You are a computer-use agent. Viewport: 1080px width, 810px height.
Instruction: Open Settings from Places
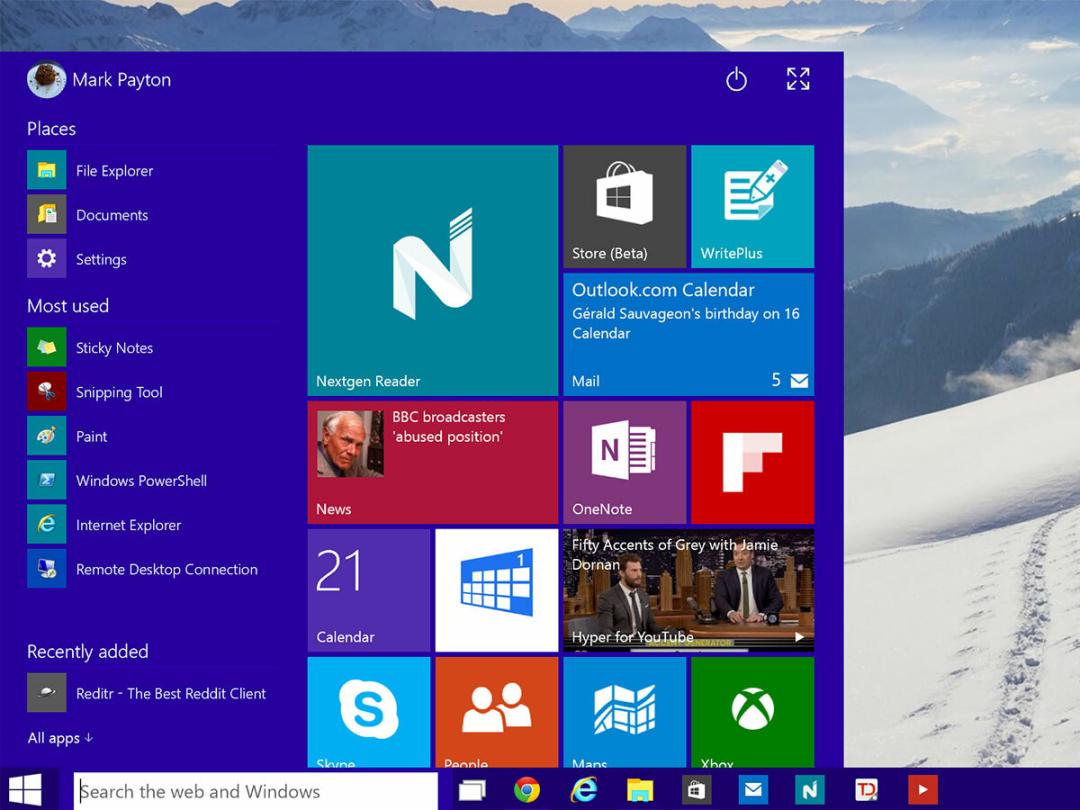(100, 259)
